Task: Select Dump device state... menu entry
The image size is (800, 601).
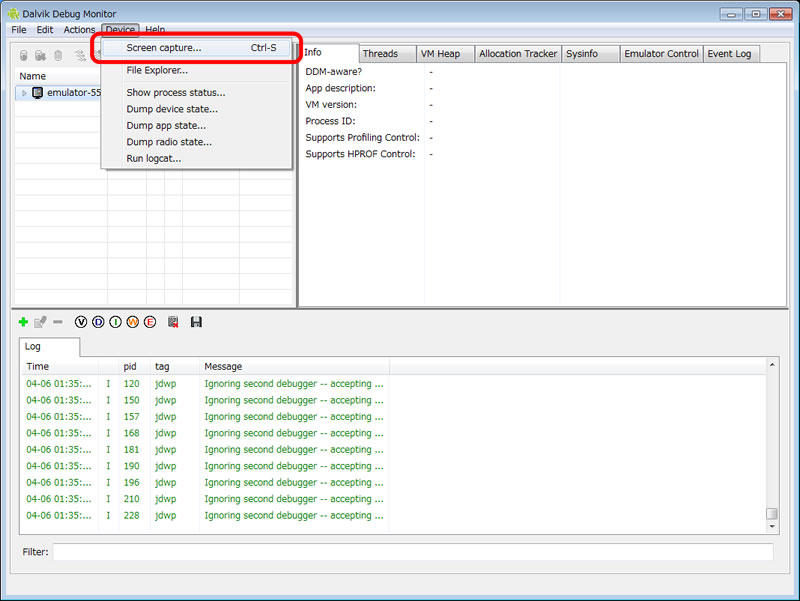Action: tap(197, 109)
